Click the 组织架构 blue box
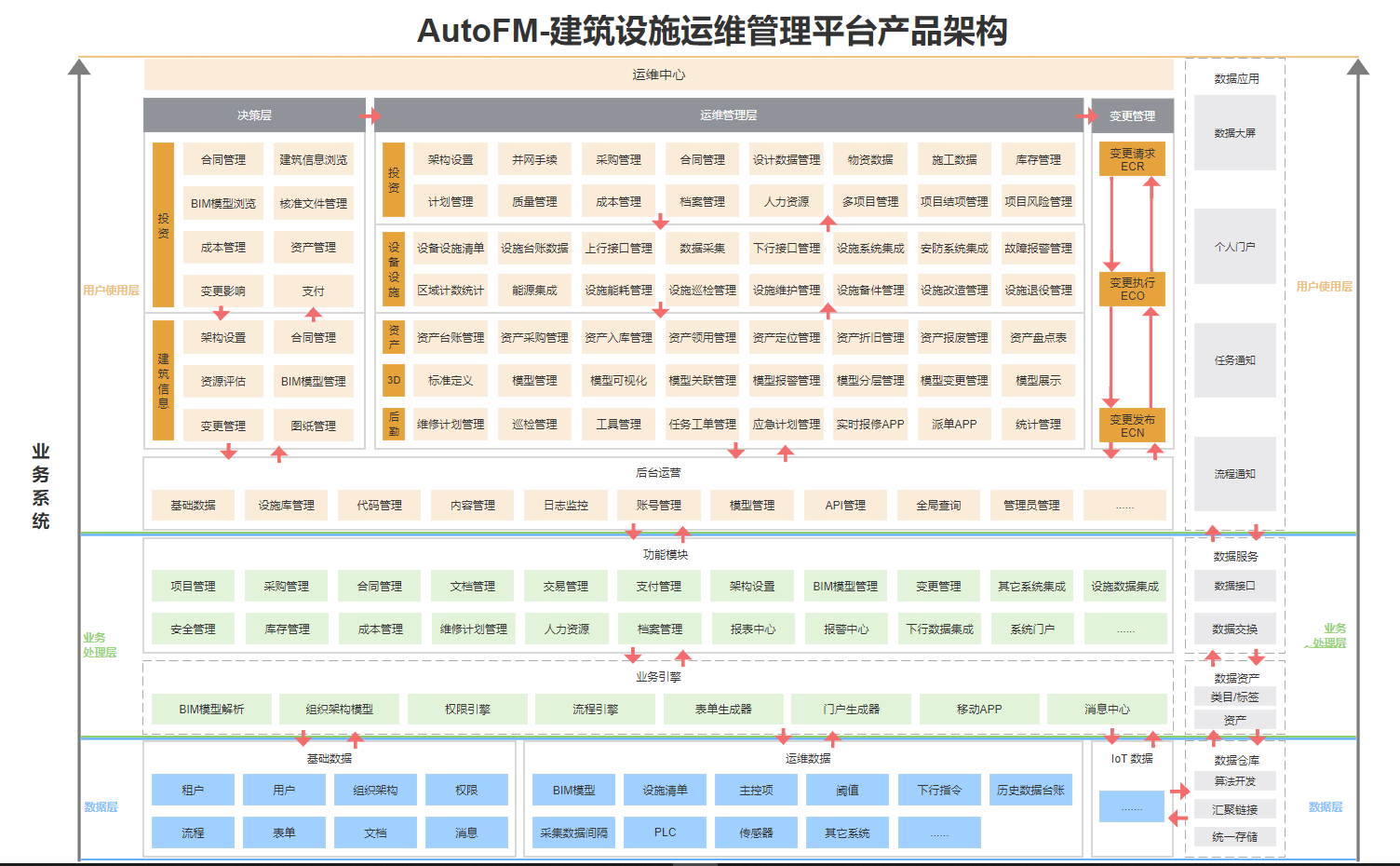 pos(375,790)
